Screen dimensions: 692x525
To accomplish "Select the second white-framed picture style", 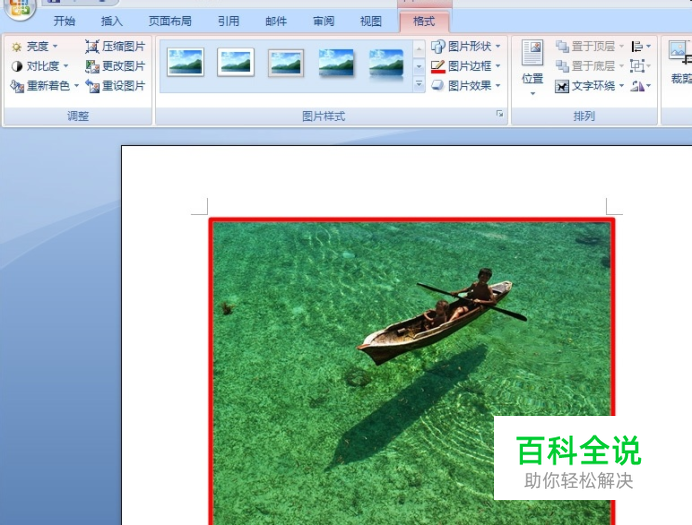I will pos(236,62).
